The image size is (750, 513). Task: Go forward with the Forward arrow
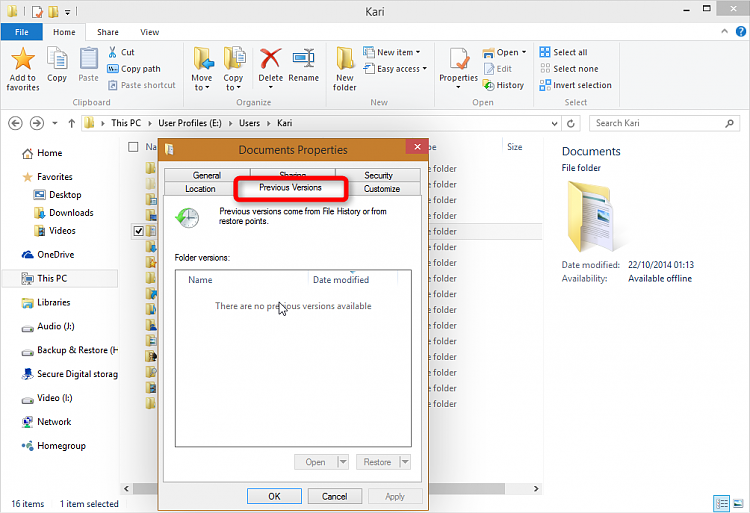coord(37,123)
